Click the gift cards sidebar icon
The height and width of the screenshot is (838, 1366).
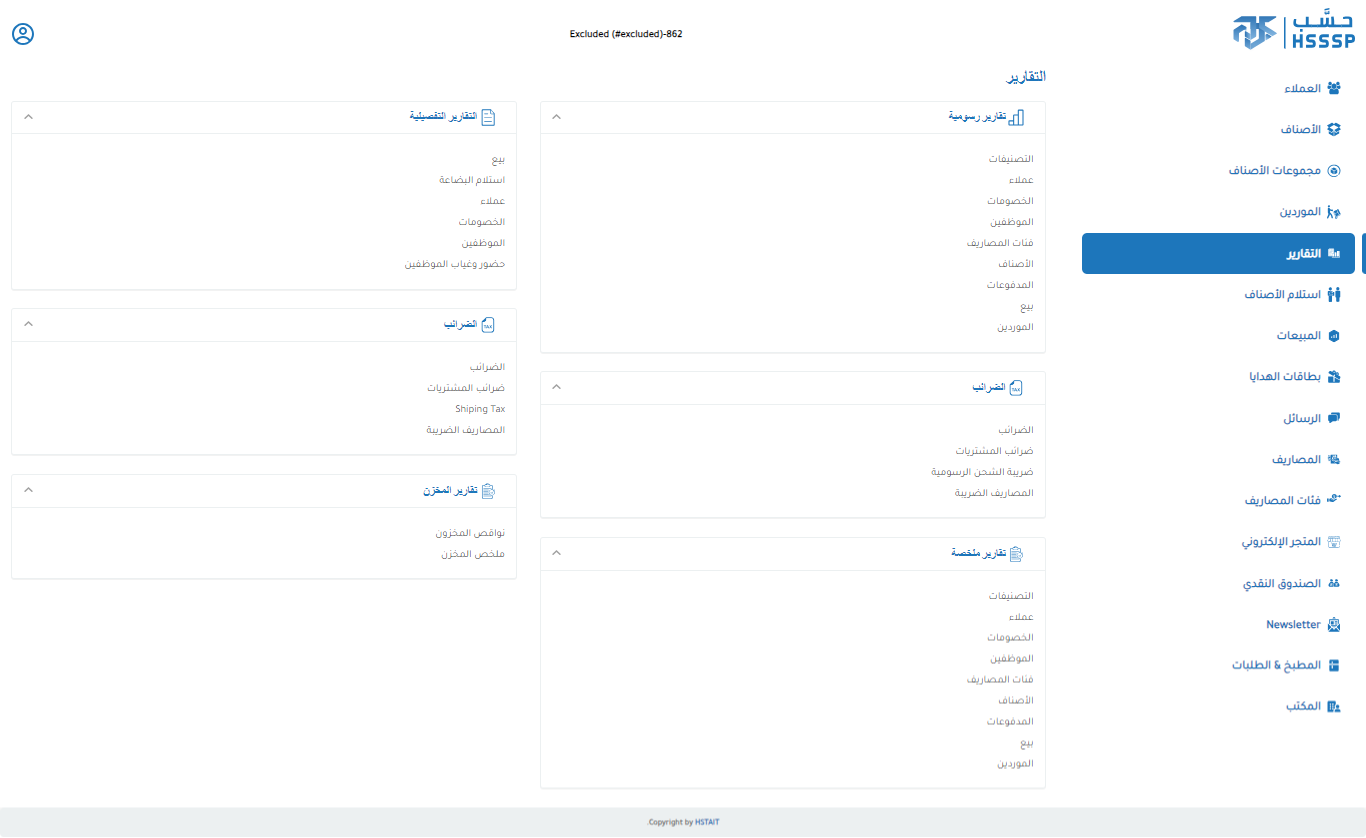coord(1333,377)
